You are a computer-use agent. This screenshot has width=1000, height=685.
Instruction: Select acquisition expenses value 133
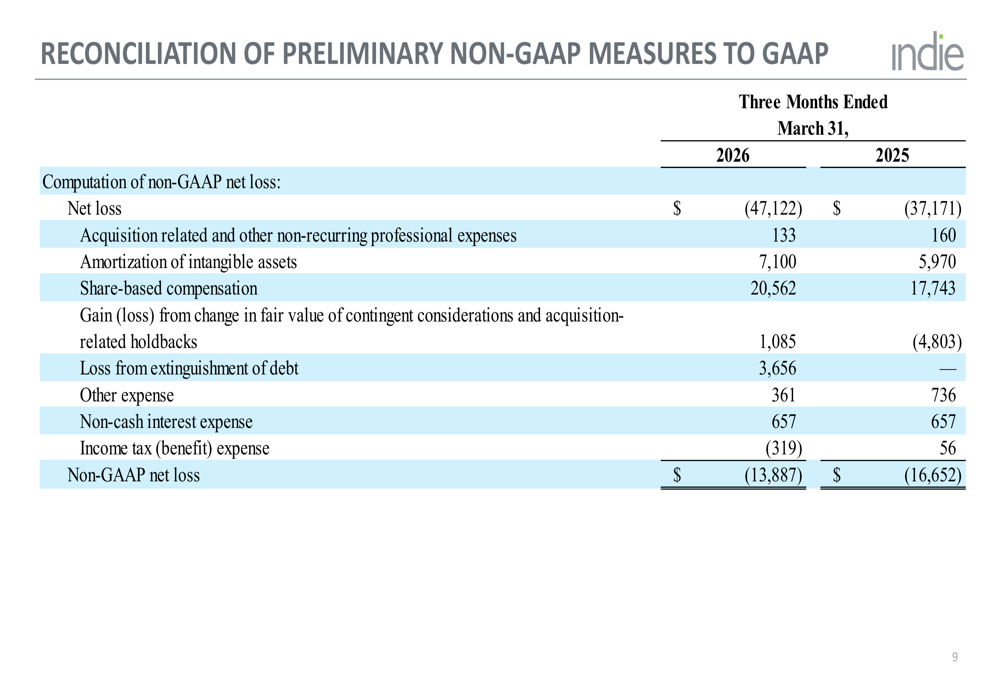(x=784, y=235)
